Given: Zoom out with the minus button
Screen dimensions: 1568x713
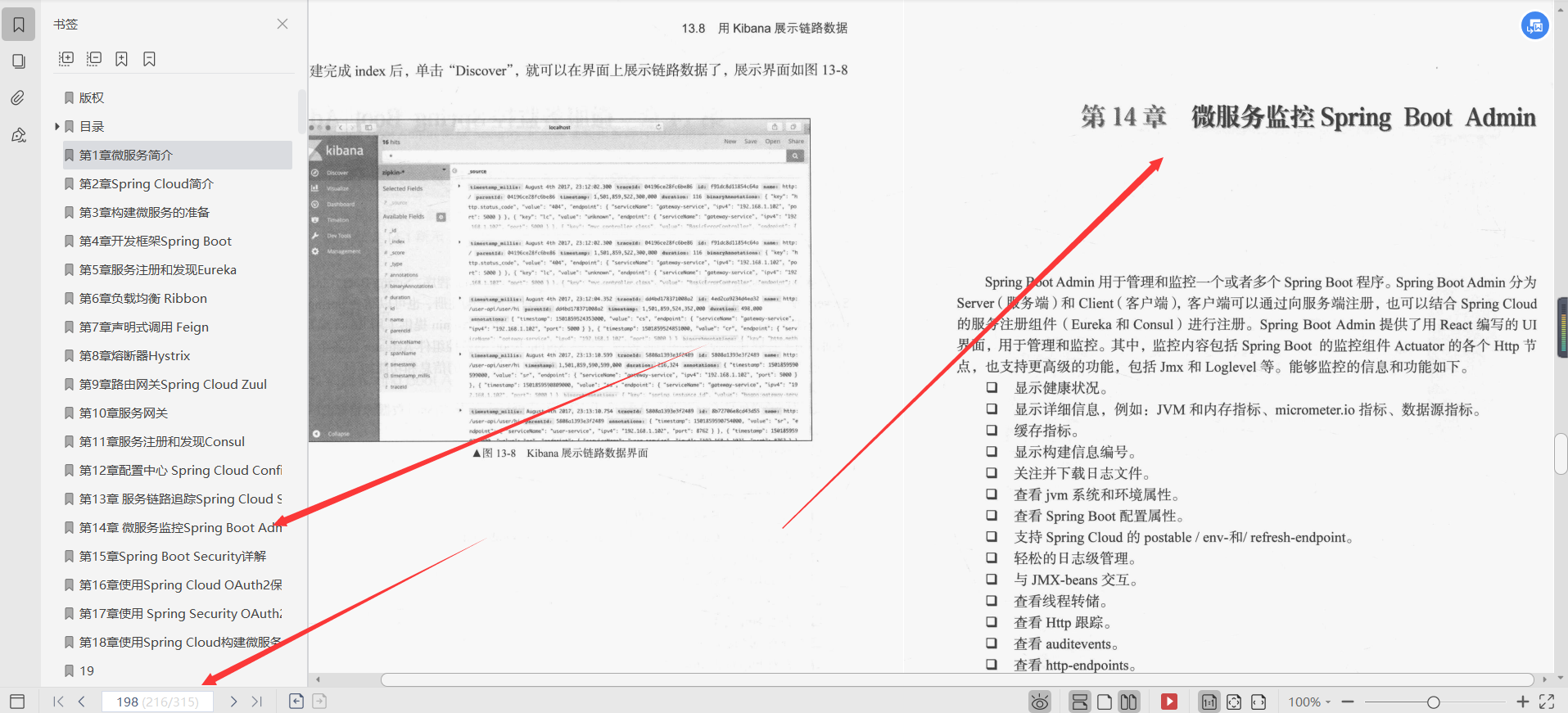Looking at the screenshot, I should tap(1348, 702).
